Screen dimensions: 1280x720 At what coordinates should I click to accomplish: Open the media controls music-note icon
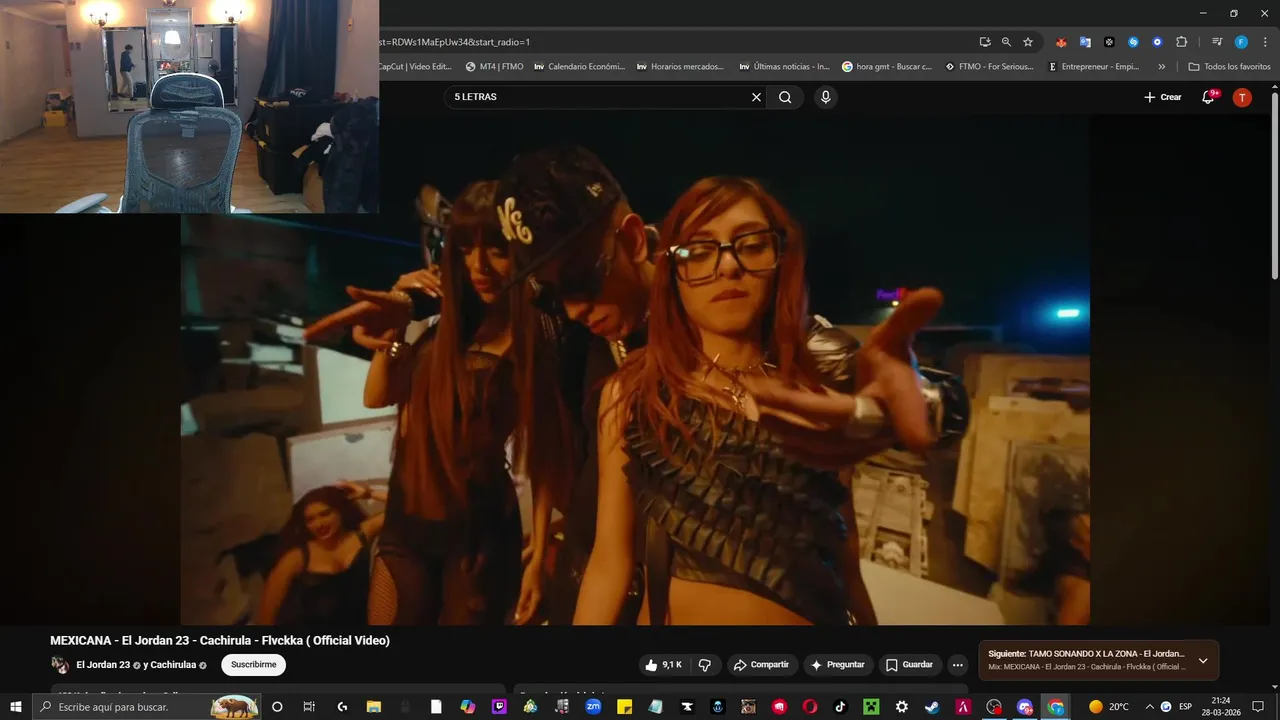tap(1217, 42)
